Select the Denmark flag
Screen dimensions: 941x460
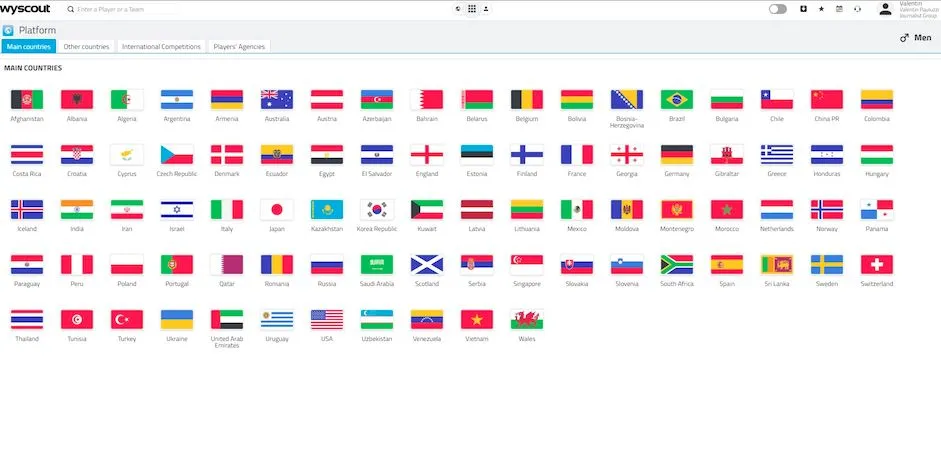coord(227,155)
